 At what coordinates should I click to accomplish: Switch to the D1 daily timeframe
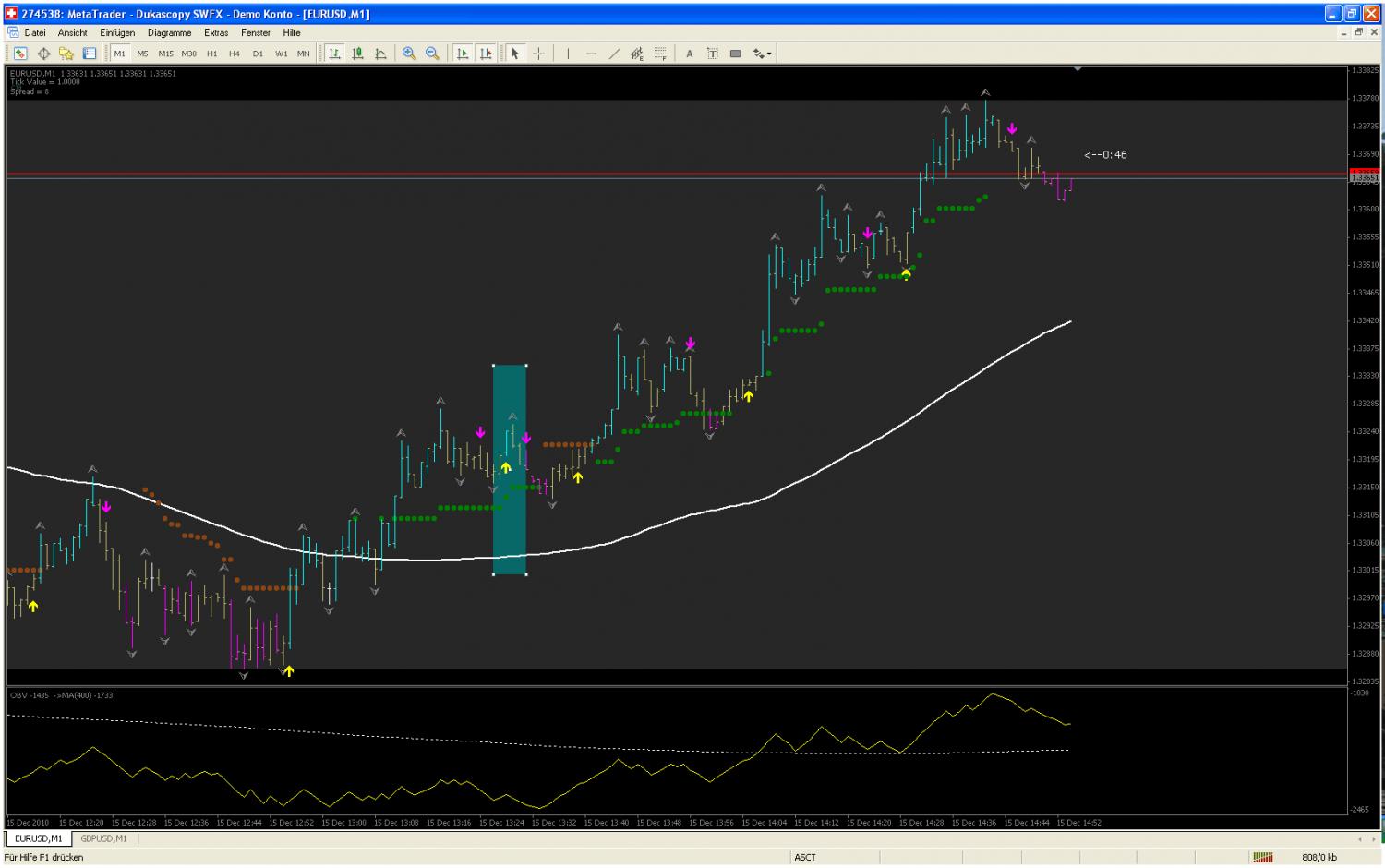point(258,54)
